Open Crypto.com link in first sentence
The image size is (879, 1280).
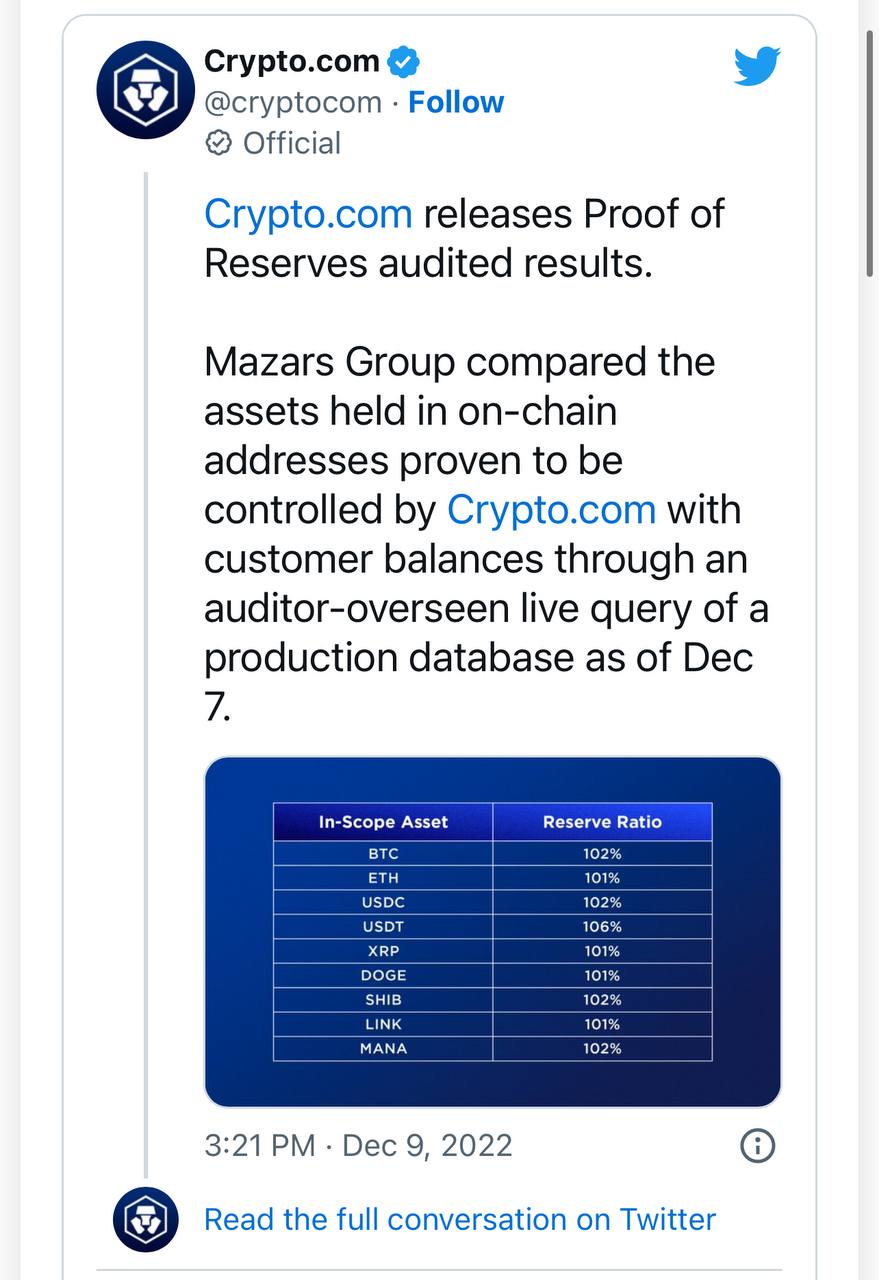click(308, 215)
